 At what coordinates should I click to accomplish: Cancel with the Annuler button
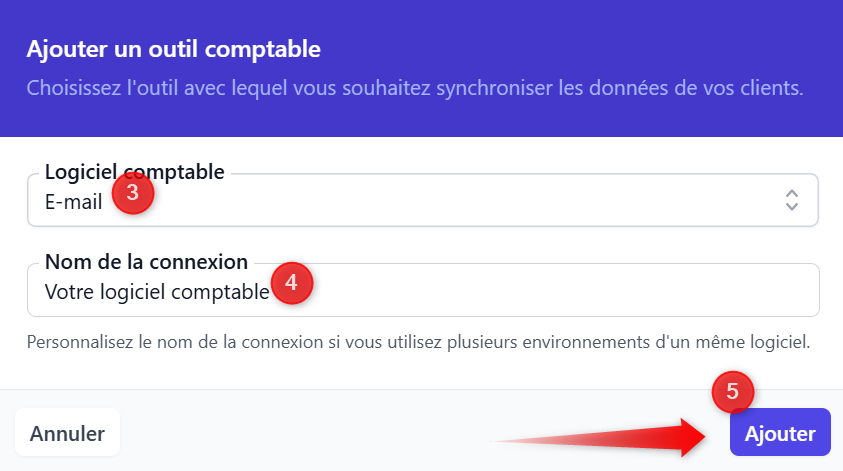pyautogui.click(x=67, y=434)
